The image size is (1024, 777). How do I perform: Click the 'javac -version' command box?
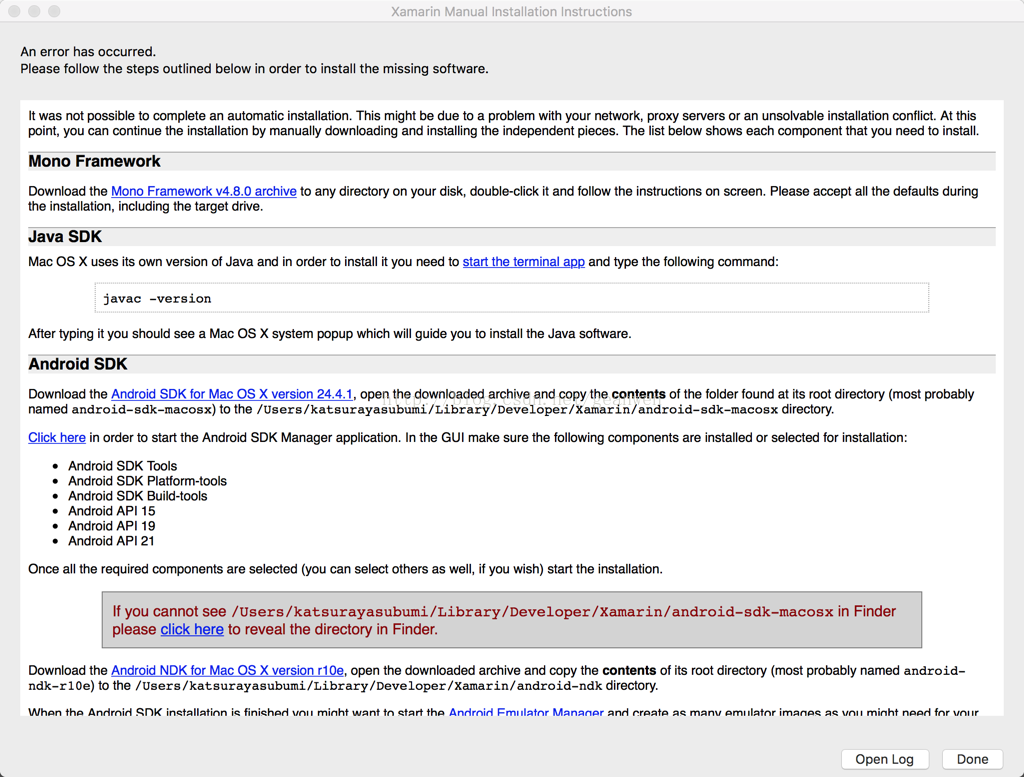[x=511, y=298]
